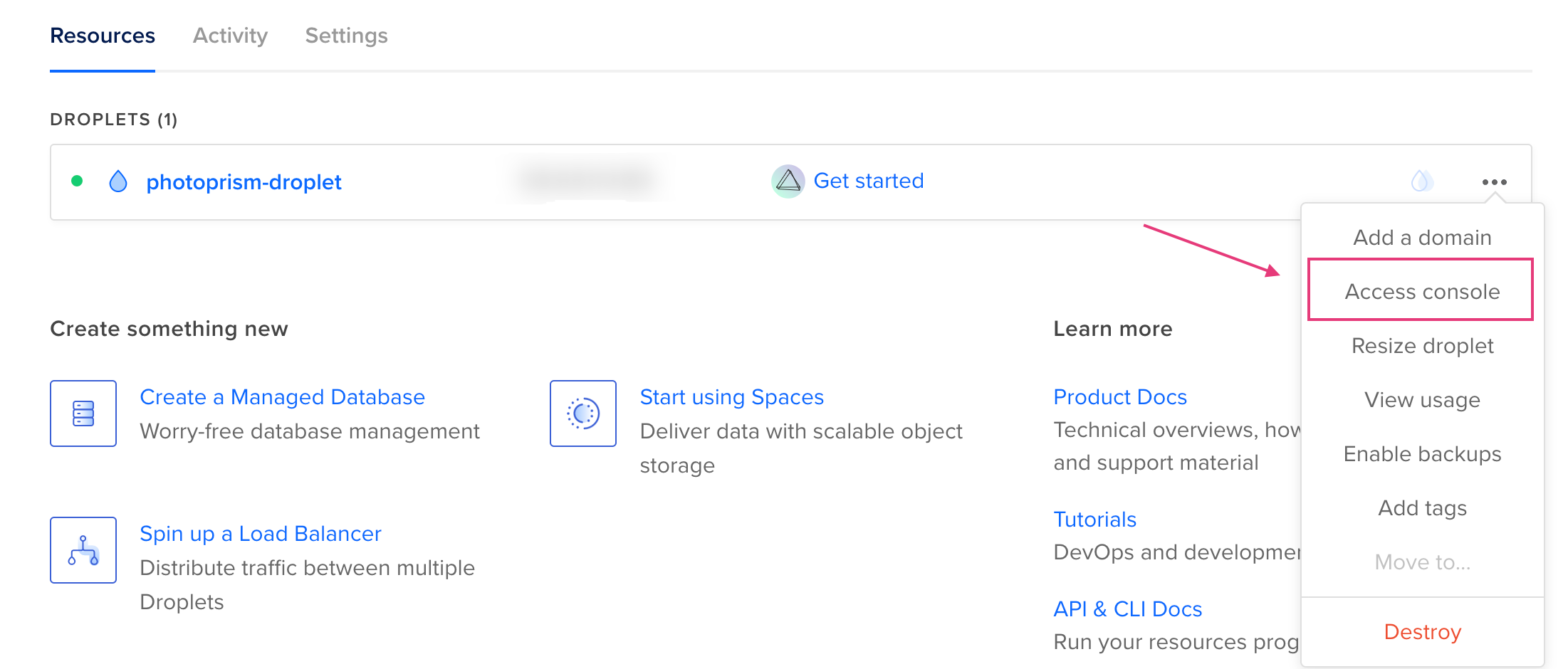Click the Managed Database server icon
1568x669 pixels.
[83, 413]
